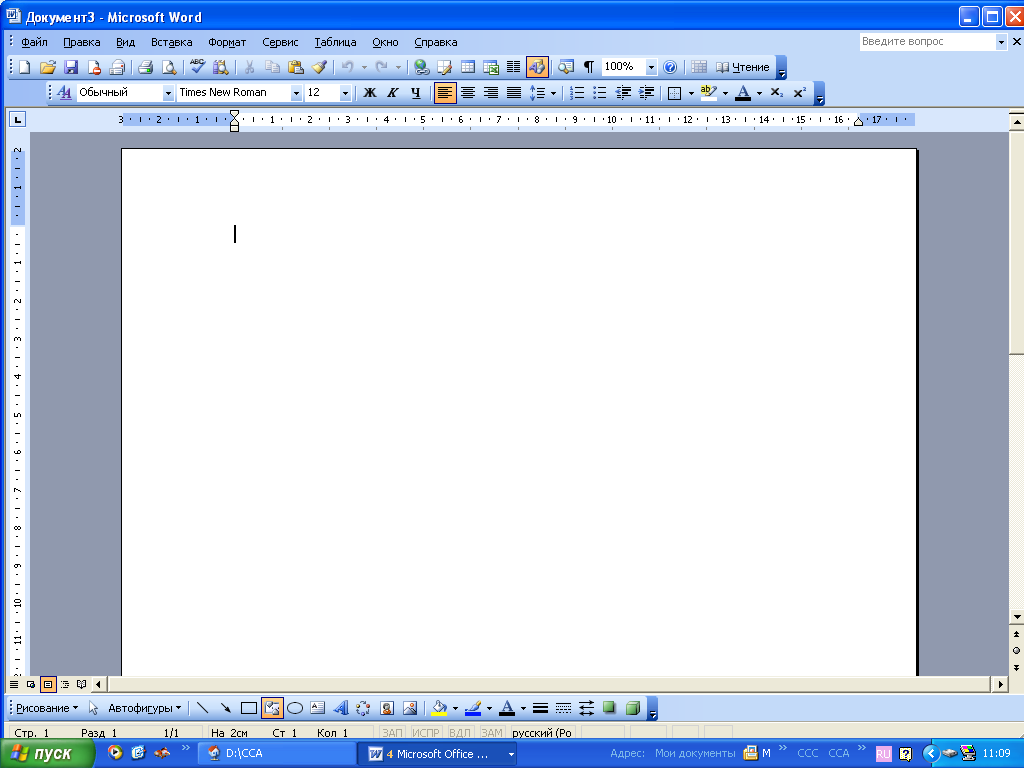The image size is (1024, 768).
Task: Insert WordArt from drawing toolbar
Action: (x=341, y=708)
